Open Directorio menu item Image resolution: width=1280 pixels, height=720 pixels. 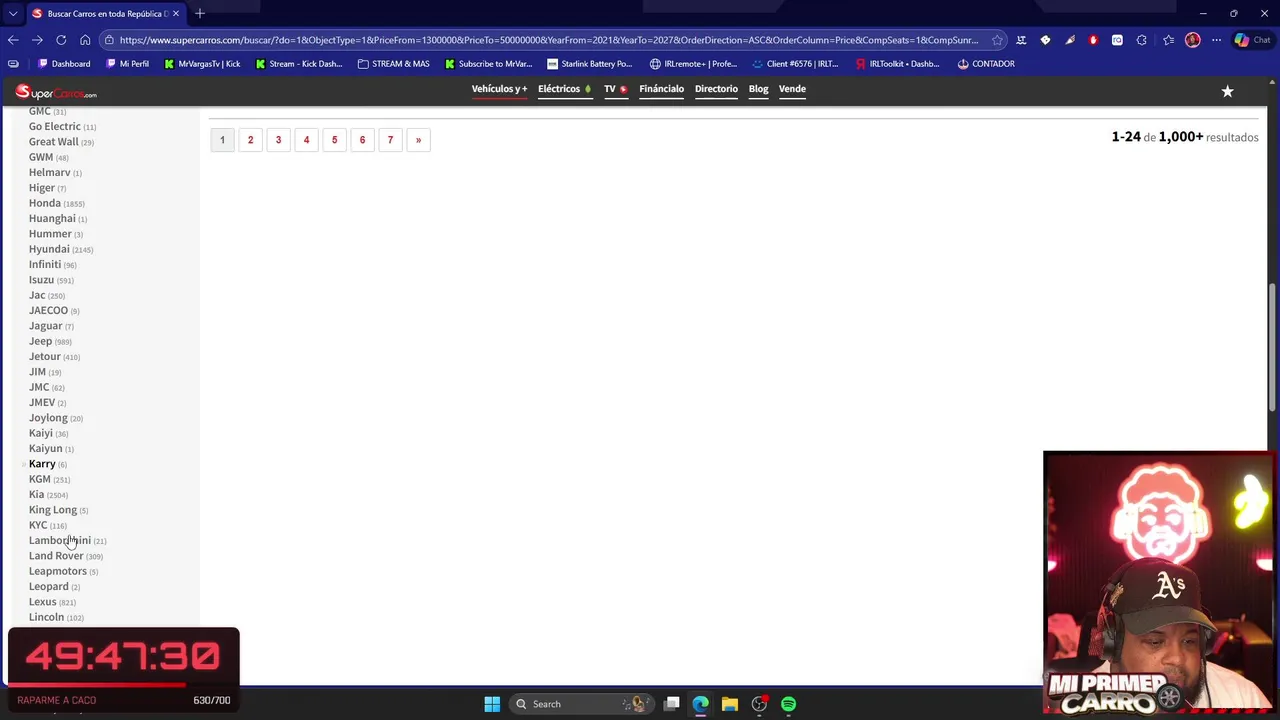716,89
